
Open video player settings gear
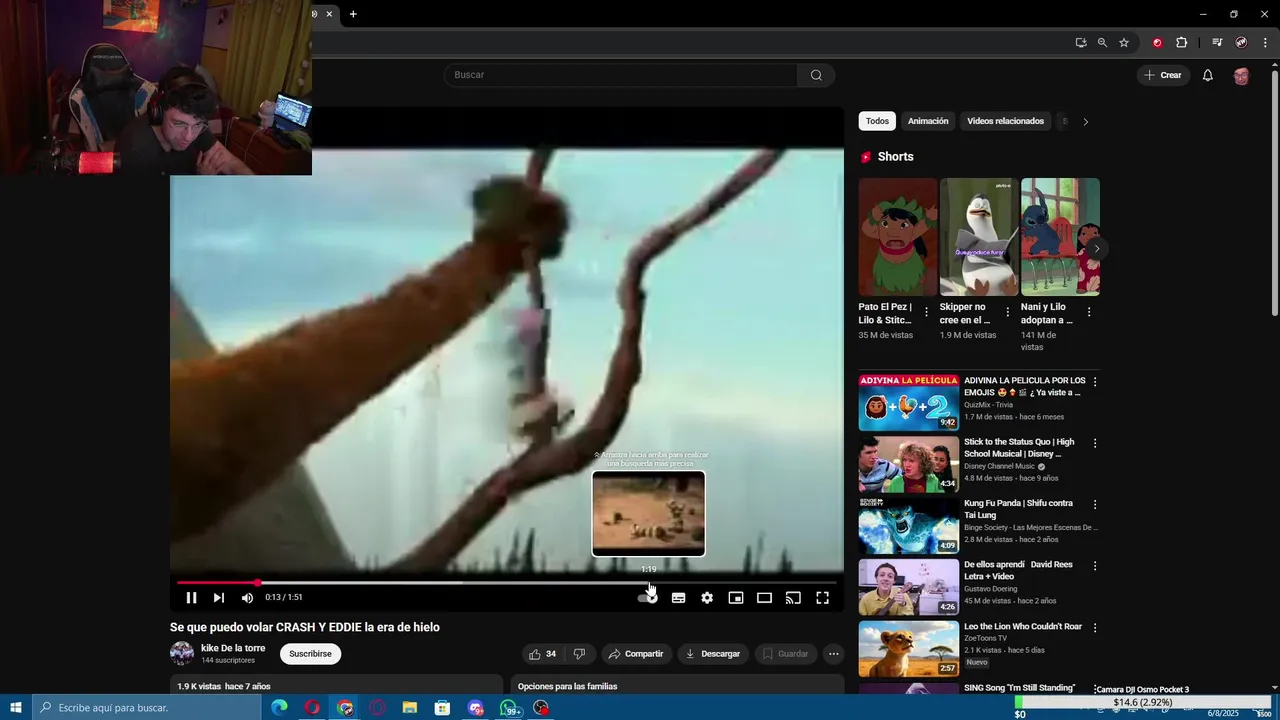707,598
